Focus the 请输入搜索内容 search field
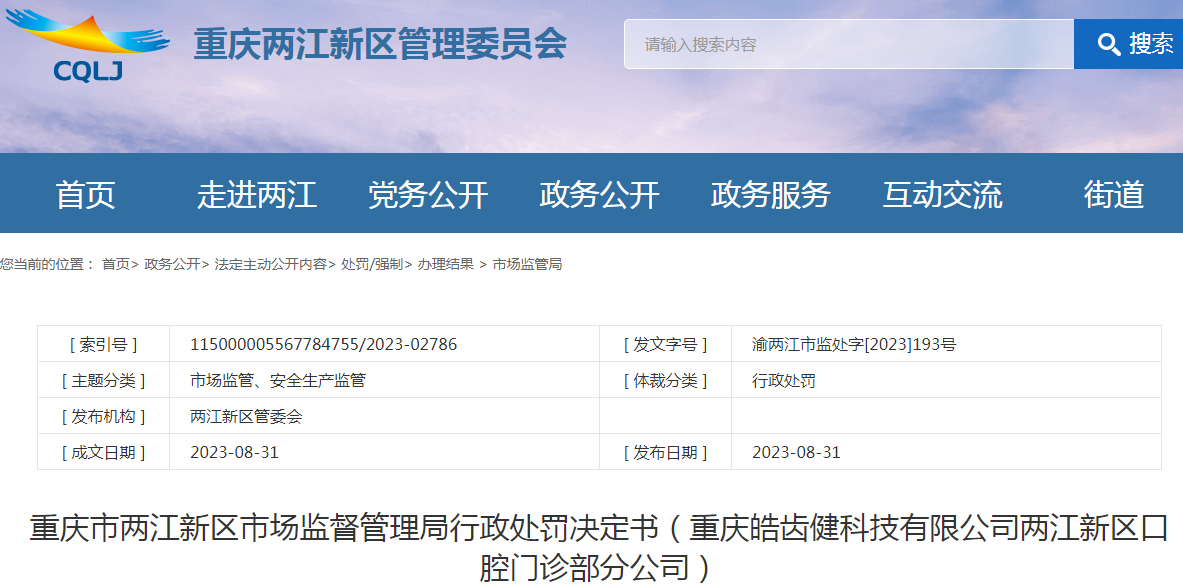 coord(848,44)
